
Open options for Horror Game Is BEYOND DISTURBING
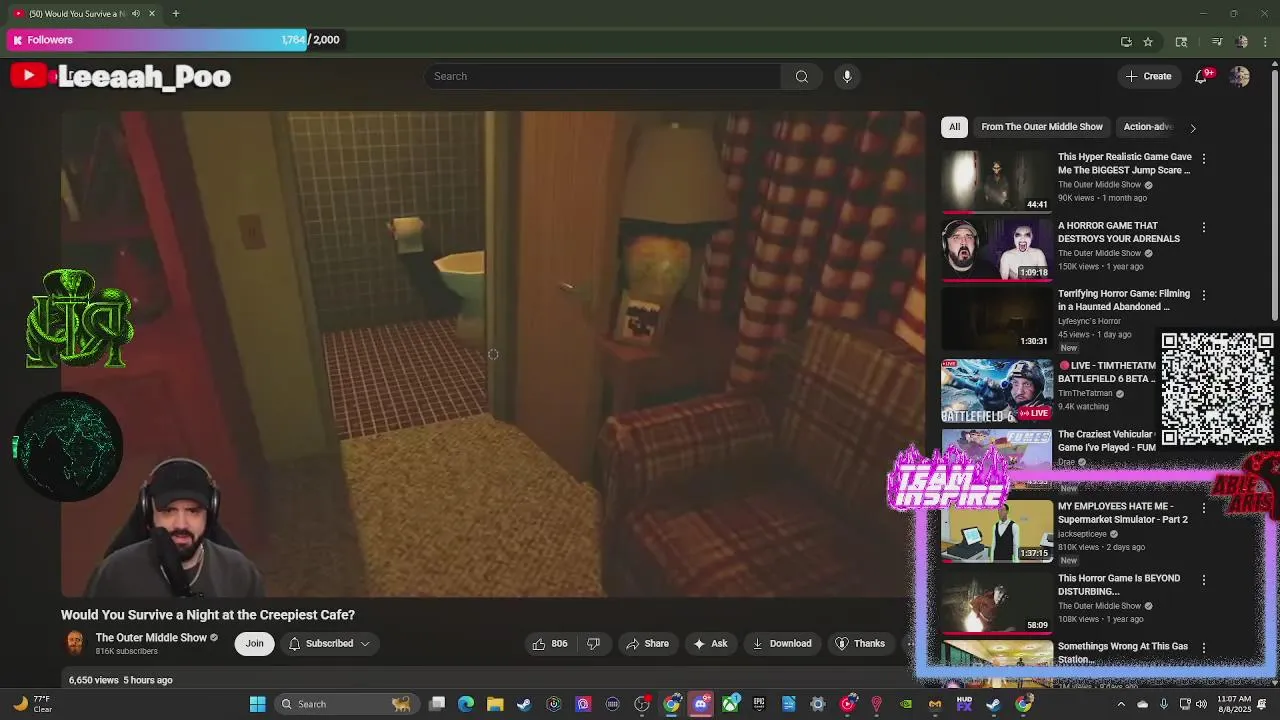pyautogui.click(x=1204, y=580)
